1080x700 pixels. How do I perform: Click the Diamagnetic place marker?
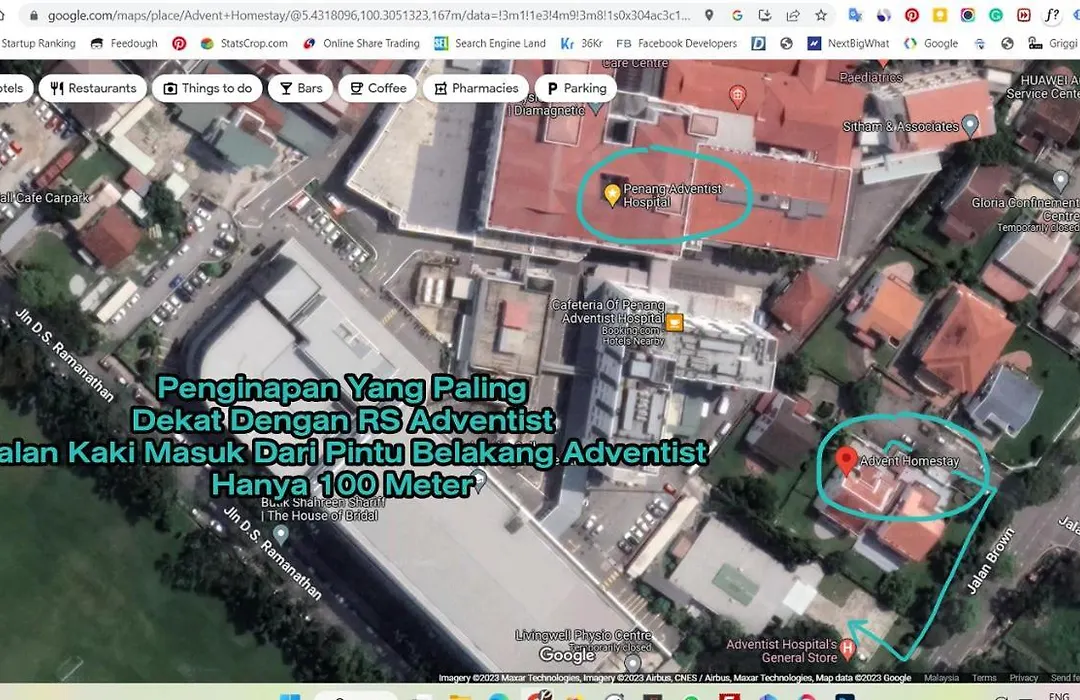[596, 107]
